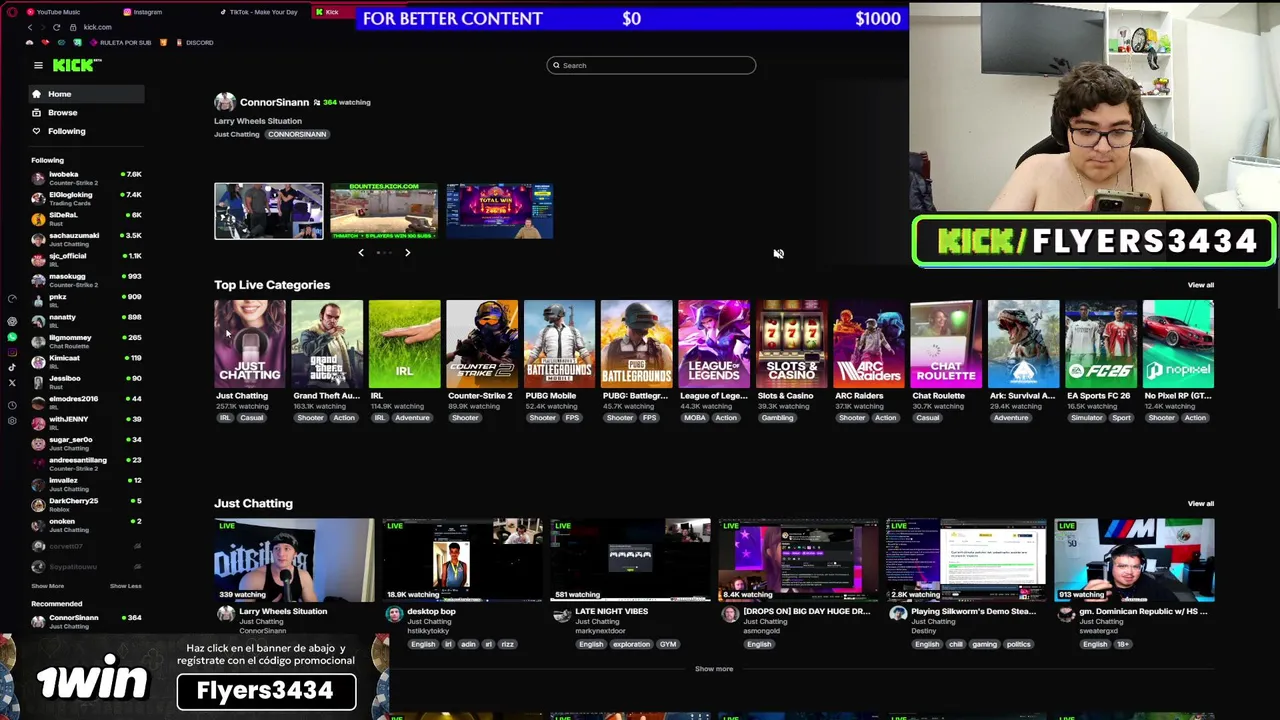Image resolution: width=1280 pixels, height=720 pixels.
Task: Click the red heart bookmark icon
Action: point(45,43)
